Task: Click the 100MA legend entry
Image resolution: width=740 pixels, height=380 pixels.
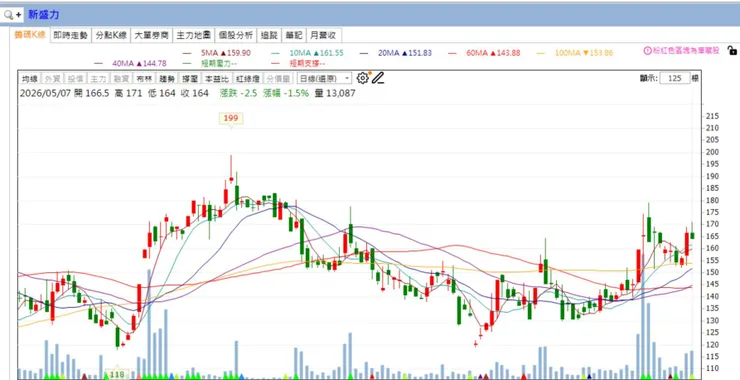Action: coord(575,53)
